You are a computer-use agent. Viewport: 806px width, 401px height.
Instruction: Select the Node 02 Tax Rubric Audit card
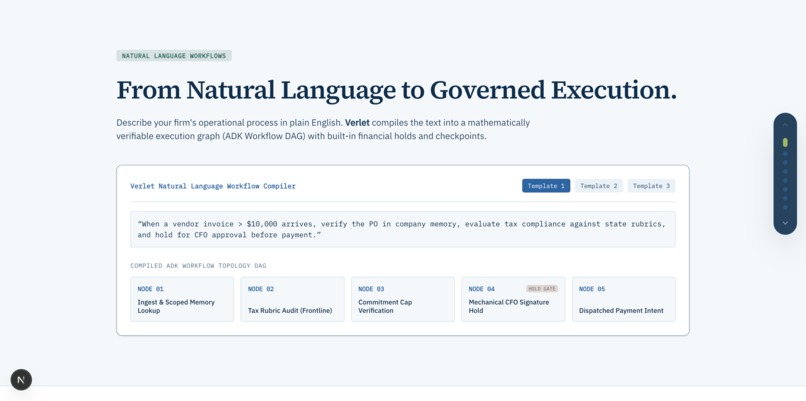tap(292, 299)
